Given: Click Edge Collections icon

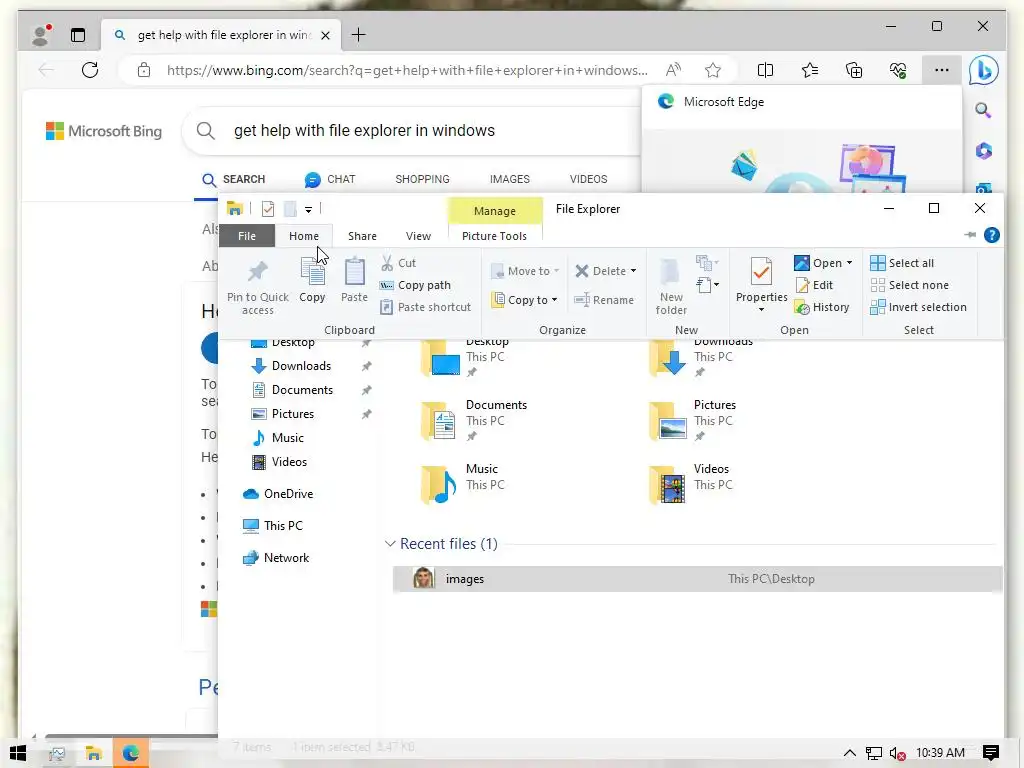Looking at the screenshot, I should point(854,70).
